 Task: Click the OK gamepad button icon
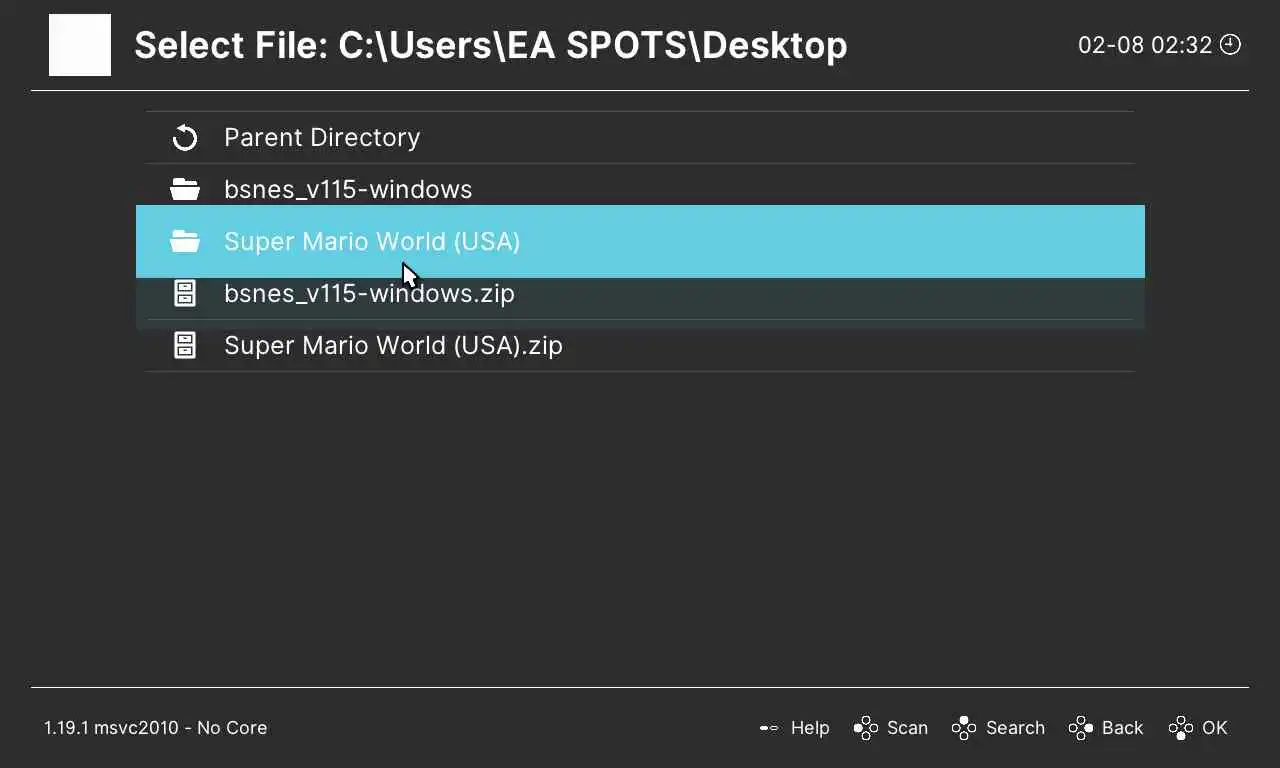(x=1181, y=728)
